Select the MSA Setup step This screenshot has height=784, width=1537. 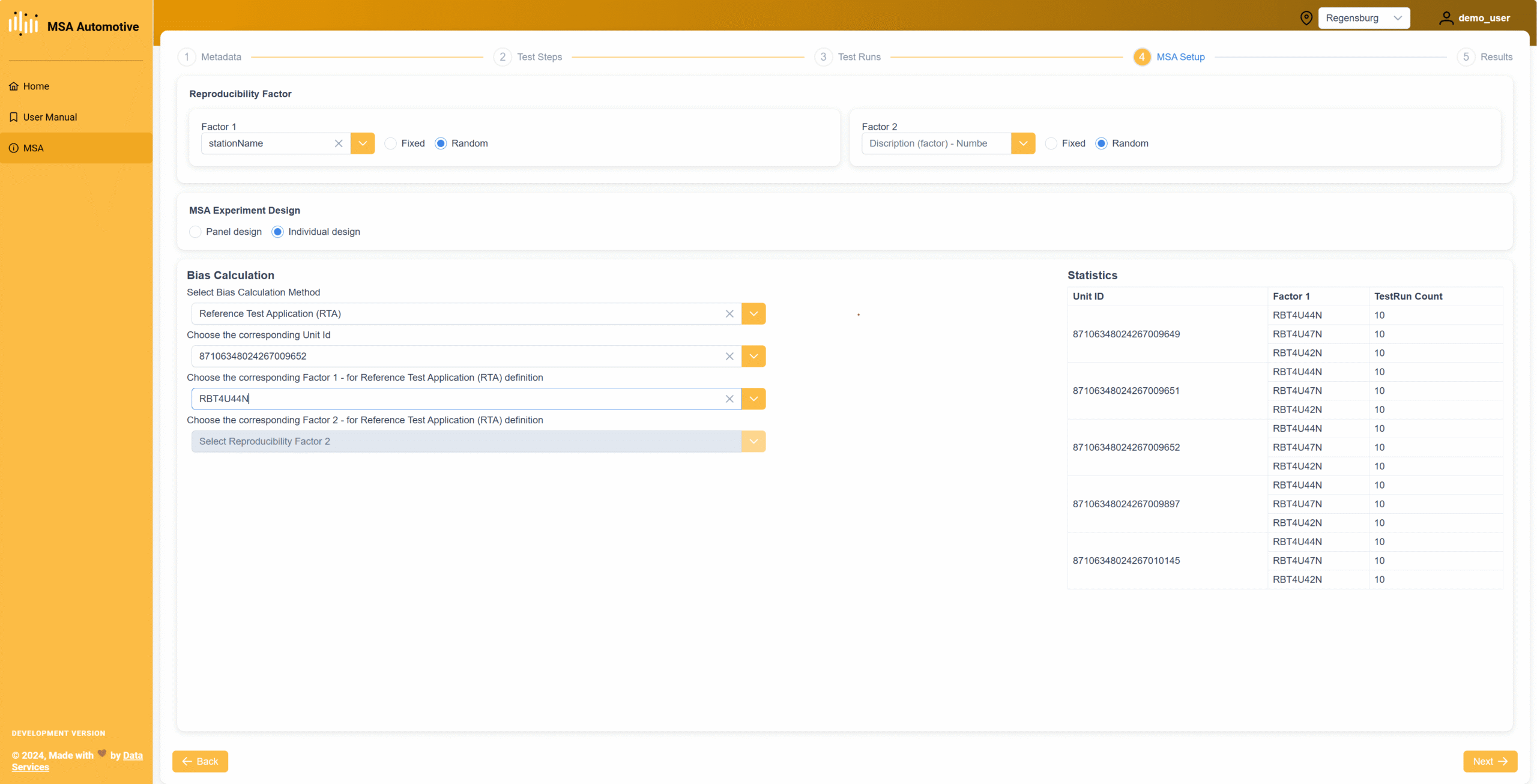coord(1170,57)
